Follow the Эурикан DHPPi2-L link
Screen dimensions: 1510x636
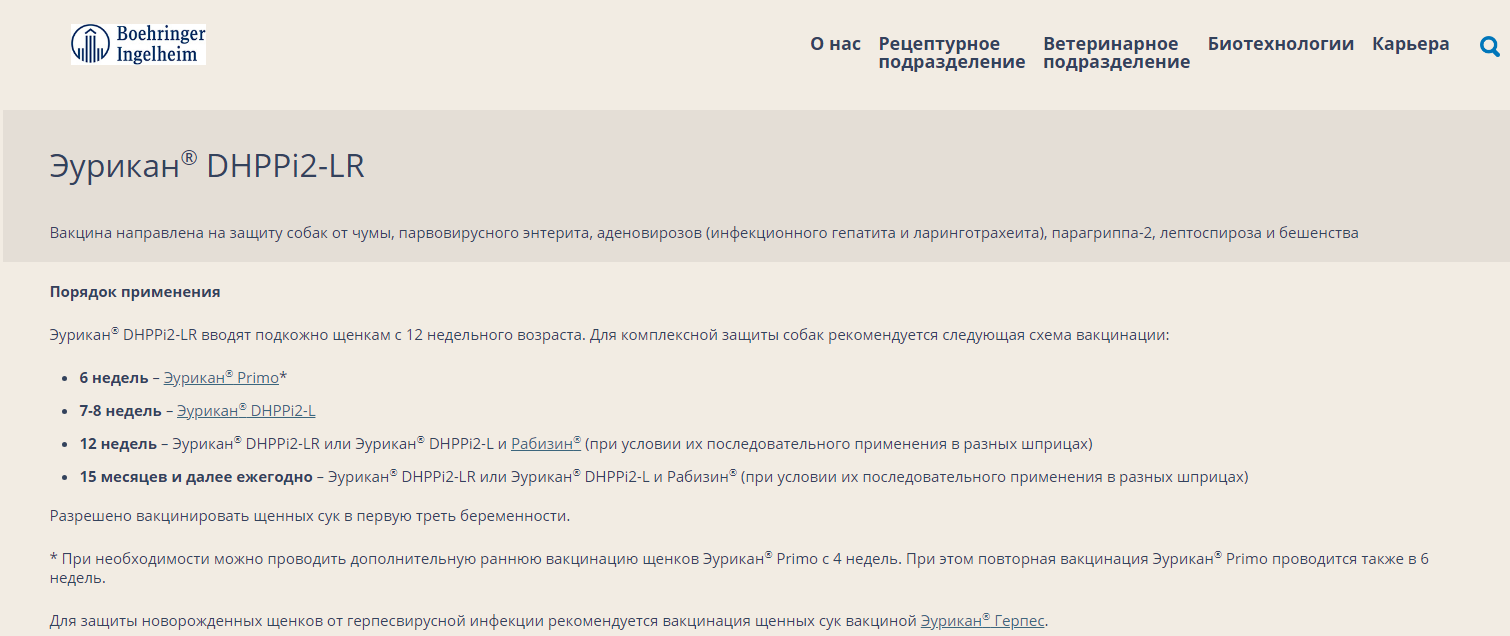246,410
